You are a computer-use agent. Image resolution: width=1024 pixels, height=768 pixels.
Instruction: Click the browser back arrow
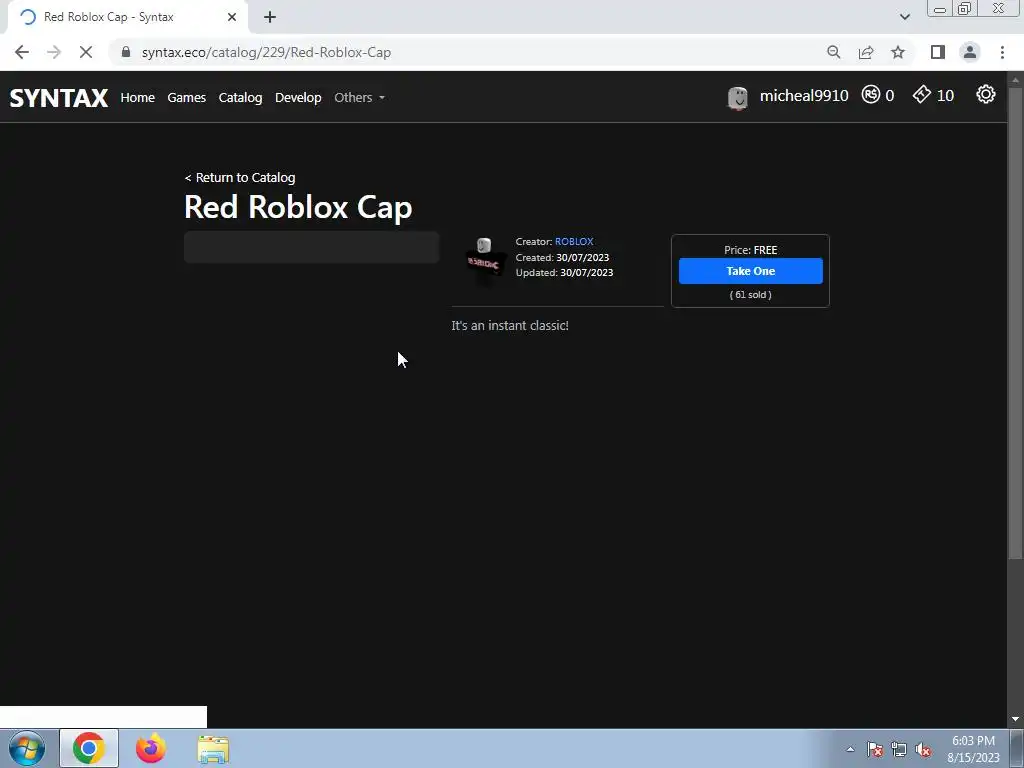tap(22, 52)
